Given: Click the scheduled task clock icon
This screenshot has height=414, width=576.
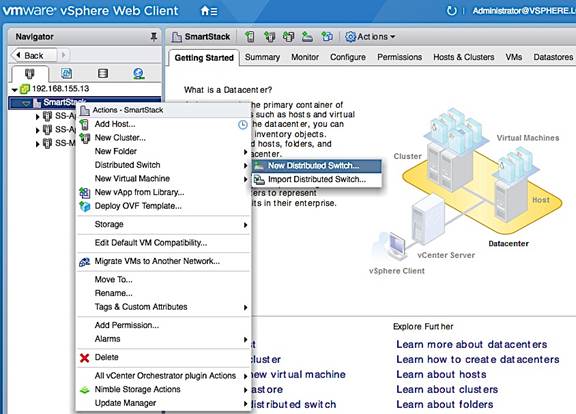Looking at the screenshot, I should click(242, 125).
